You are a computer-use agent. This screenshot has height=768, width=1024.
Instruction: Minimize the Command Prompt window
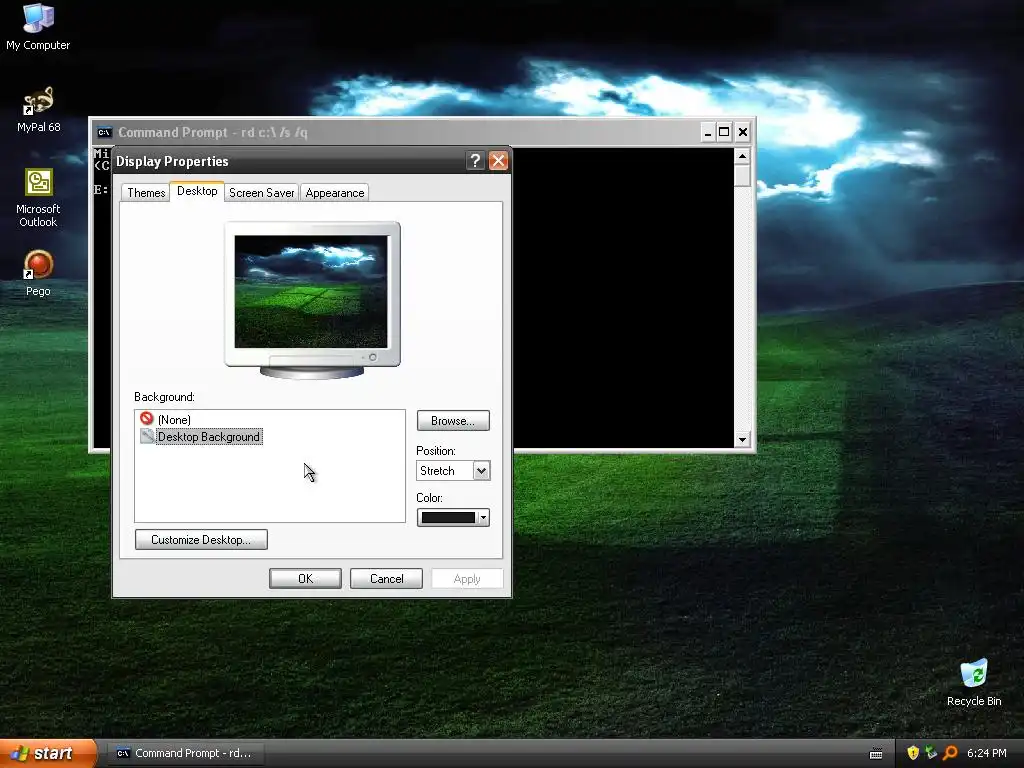(x=707, y=133)
